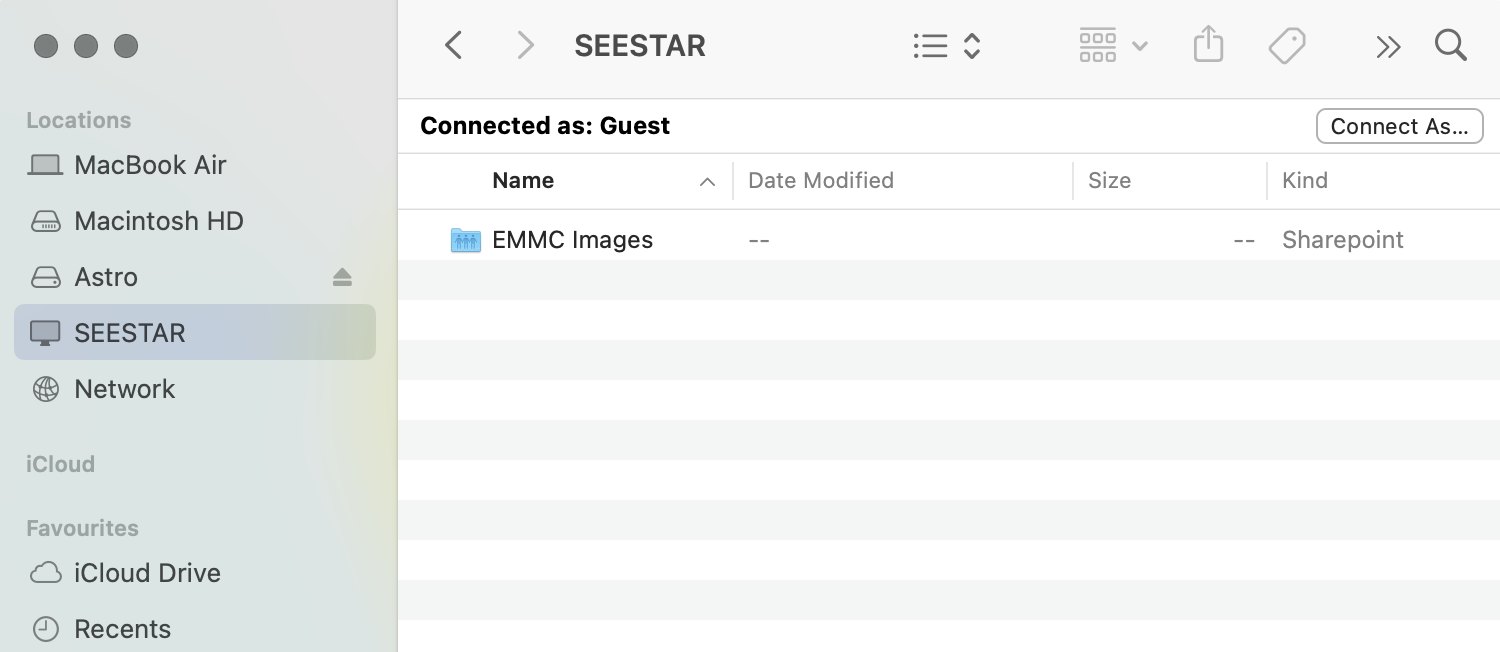Go forward with the right chevron
The width and height of the screenshot is (1500, 652).
[525, 46]
